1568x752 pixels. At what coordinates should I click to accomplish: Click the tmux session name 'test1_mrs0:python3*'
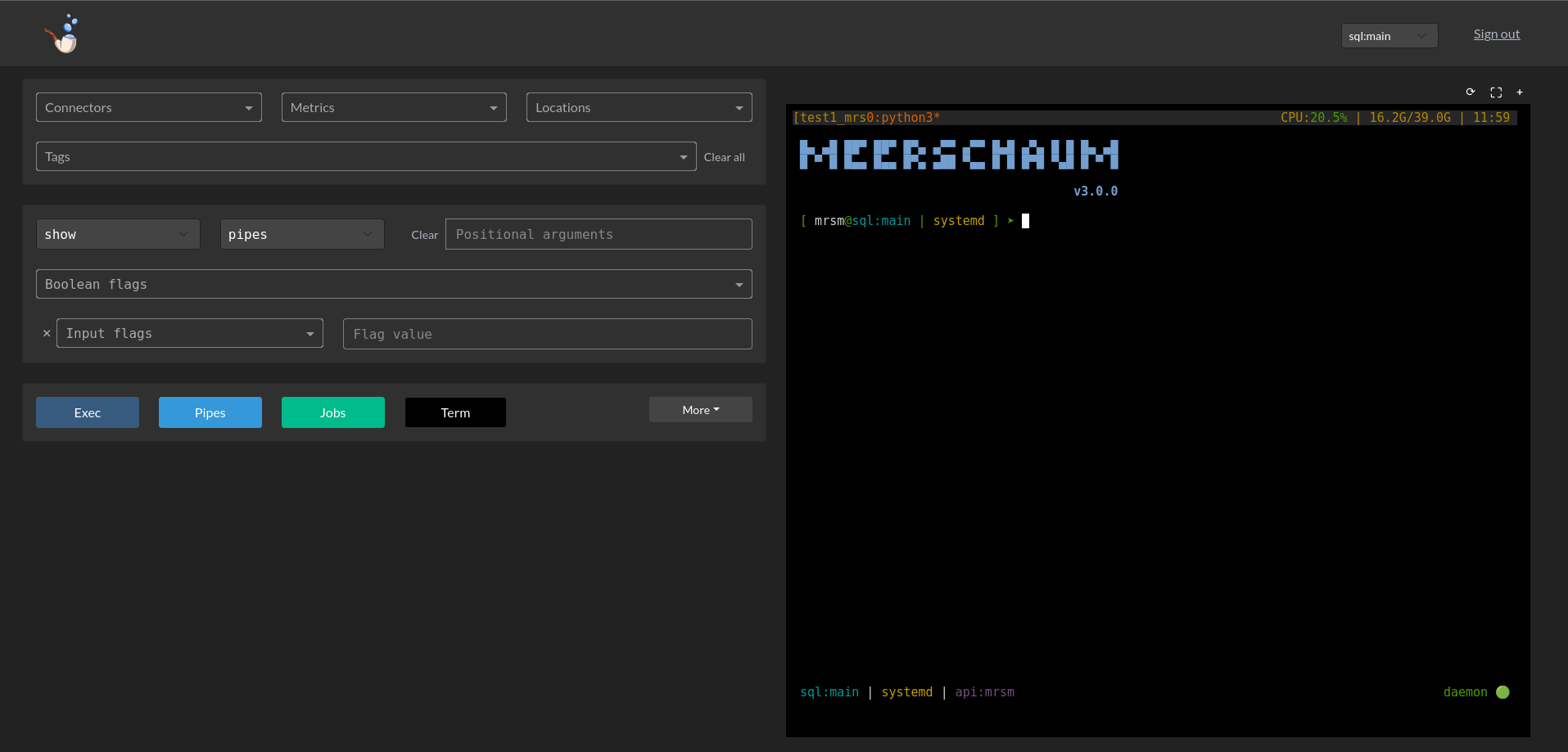866,118
